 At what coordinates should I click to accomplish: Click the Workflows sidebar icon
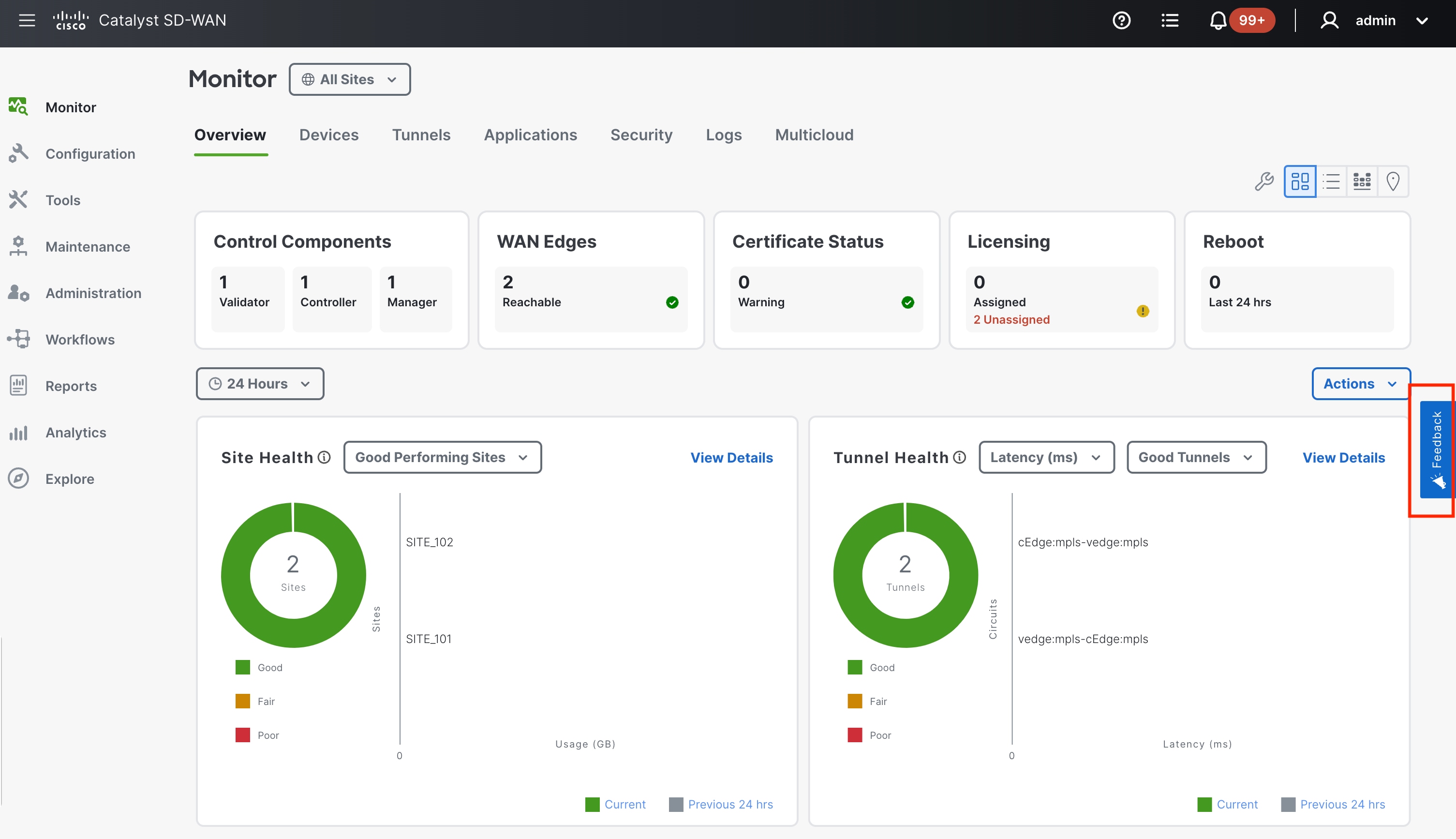click(18, 339)
